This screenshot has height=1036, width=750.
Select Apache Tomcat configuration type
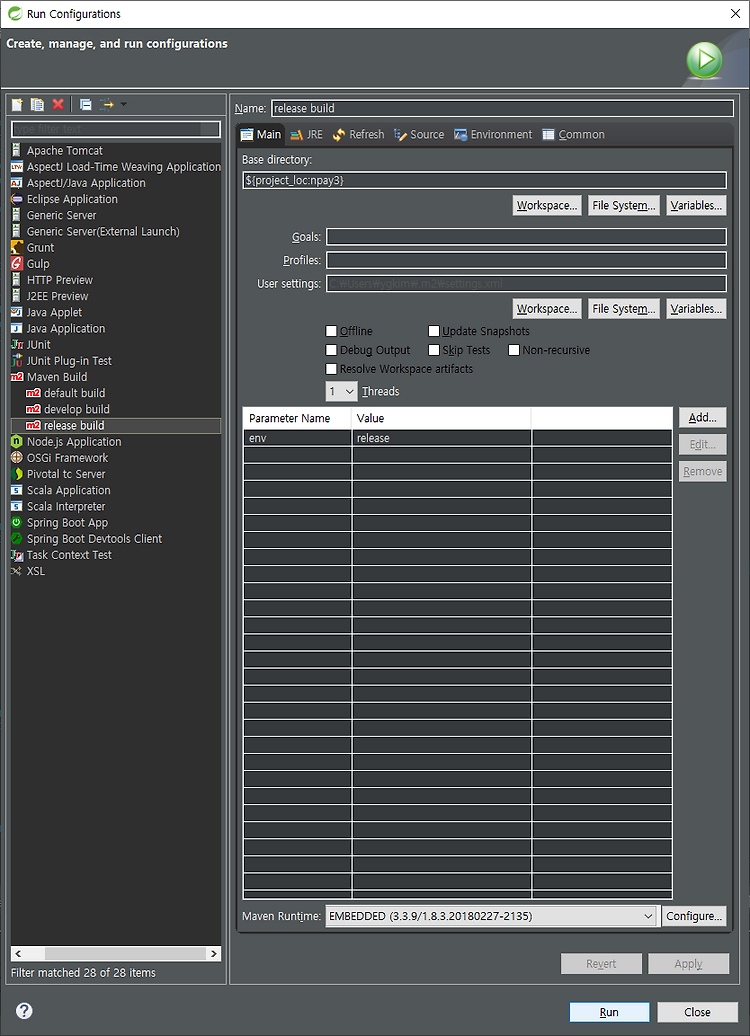click(x=65, y=151)
